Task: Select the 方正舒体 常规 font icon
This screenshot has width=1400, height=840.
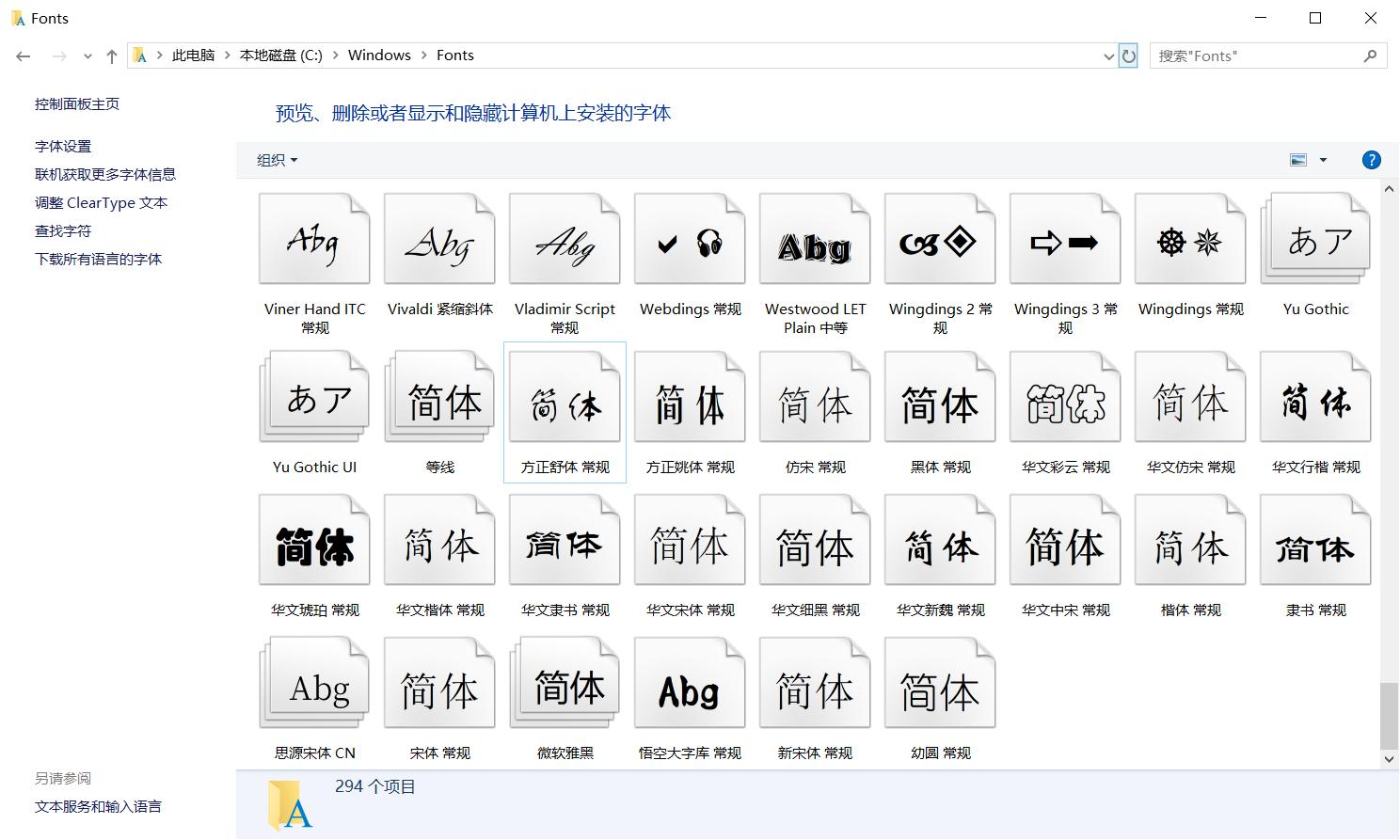Action: [565, 397]
